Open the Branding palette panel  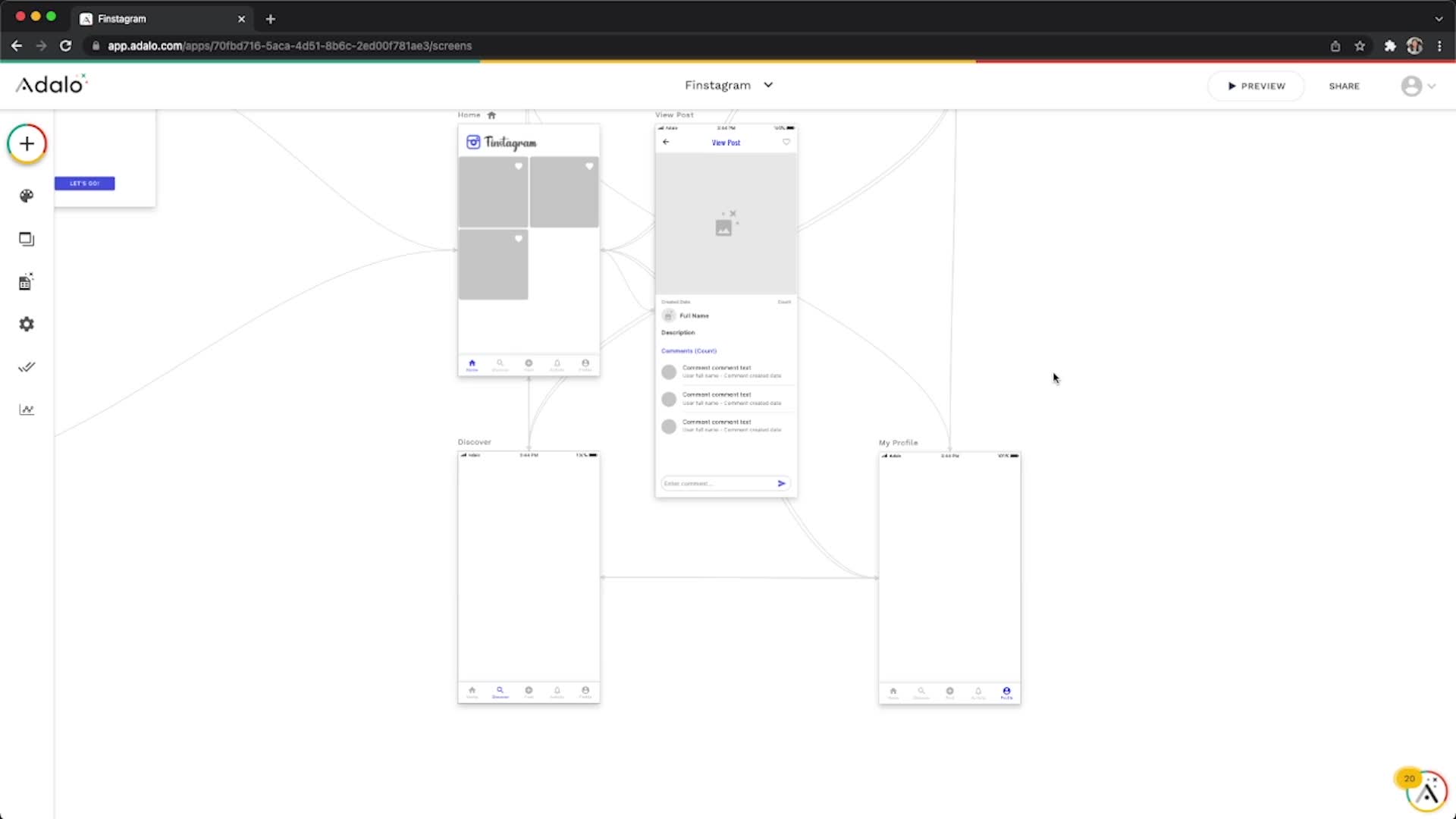pos(27,195)
